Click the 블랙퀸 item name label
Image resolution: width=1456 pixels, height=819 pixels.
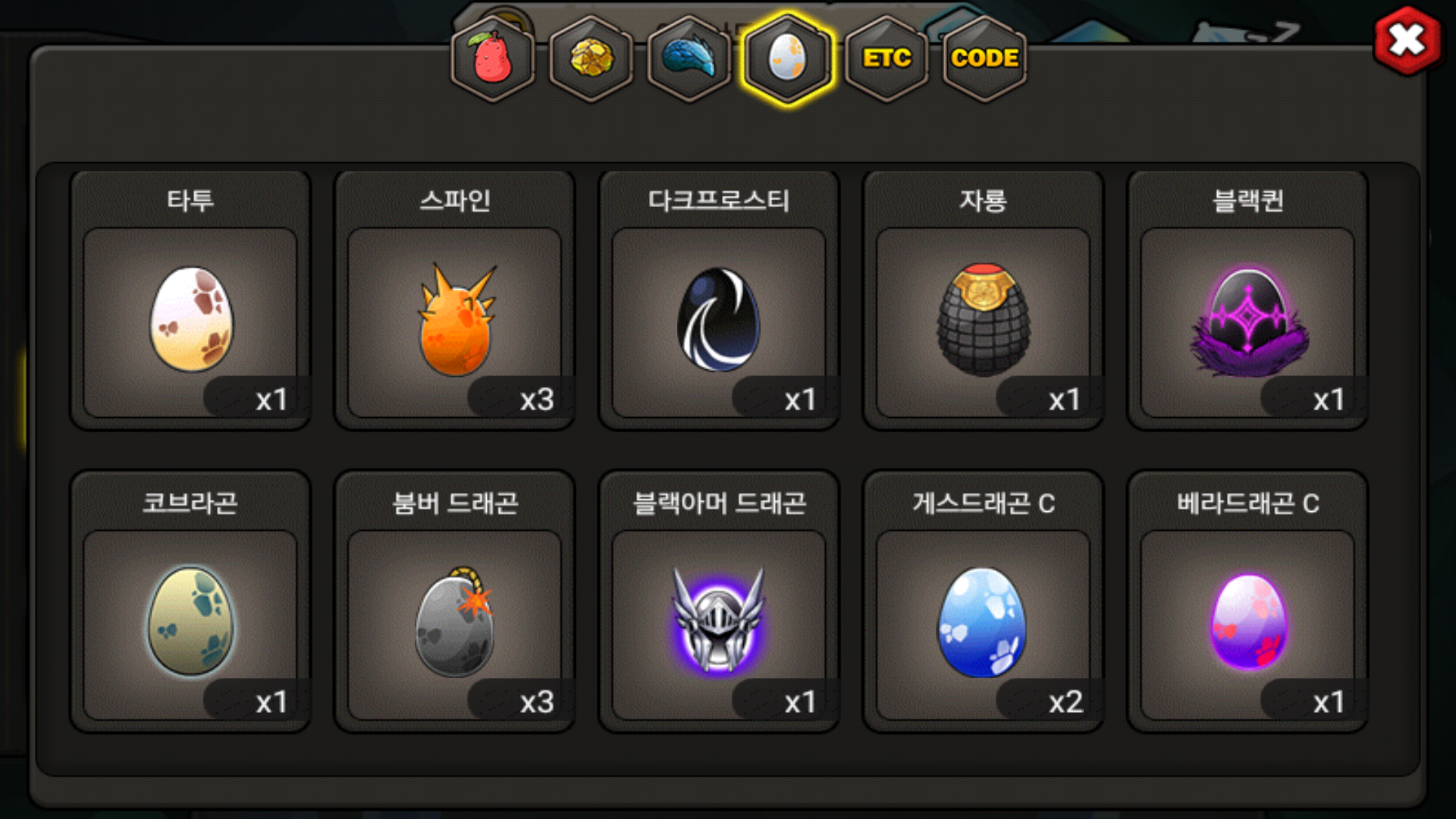[x=1248, y=201]
